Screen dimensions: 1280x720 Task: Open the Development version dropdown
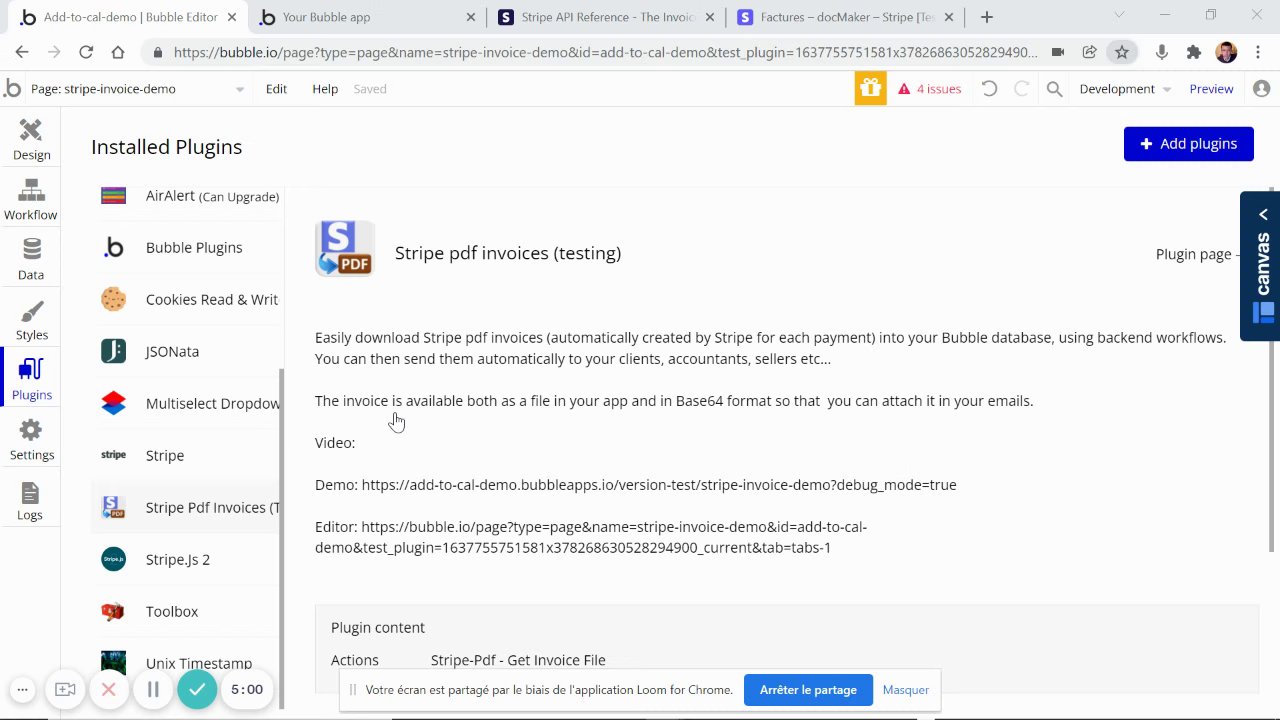1125,89
